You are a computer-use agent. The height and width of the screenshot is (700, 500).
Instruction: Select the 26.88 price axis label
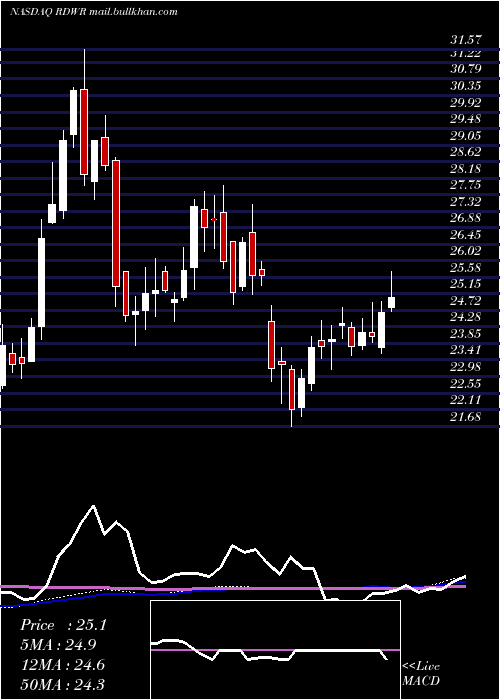[466, 218]
